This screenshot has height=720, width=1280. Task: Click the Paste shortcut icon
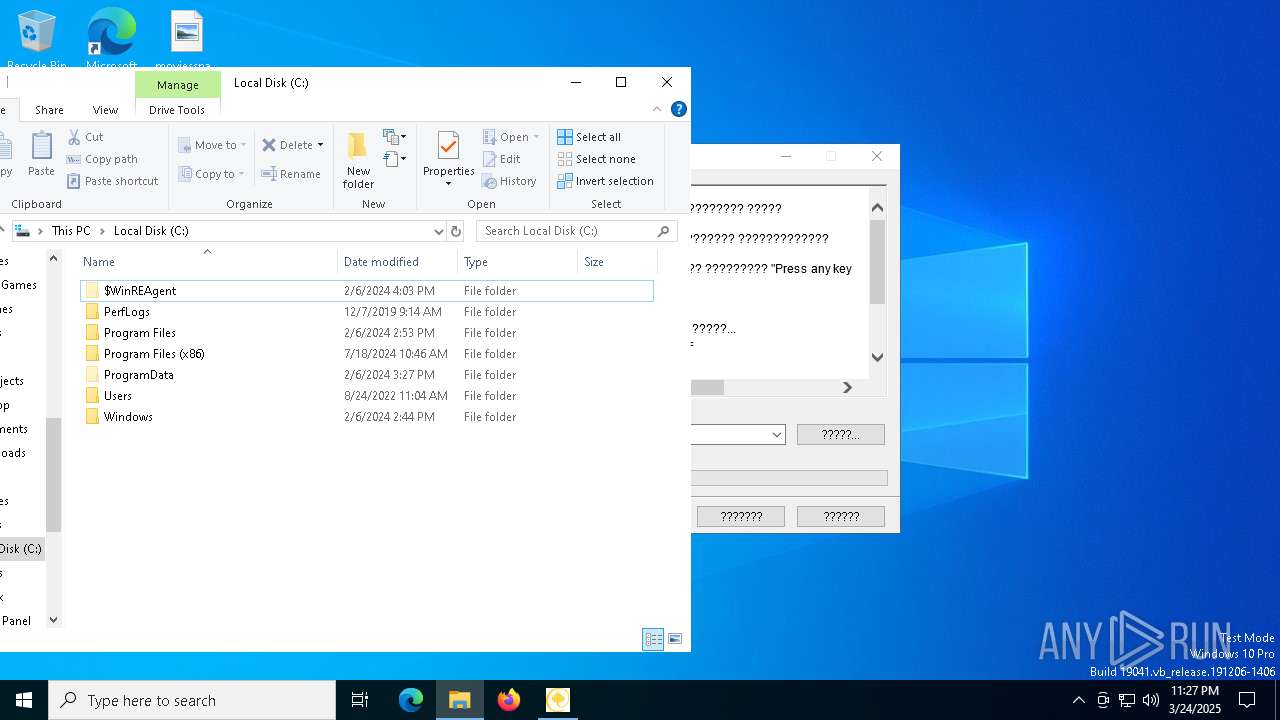pyautogui.click(x=74, y=181)
